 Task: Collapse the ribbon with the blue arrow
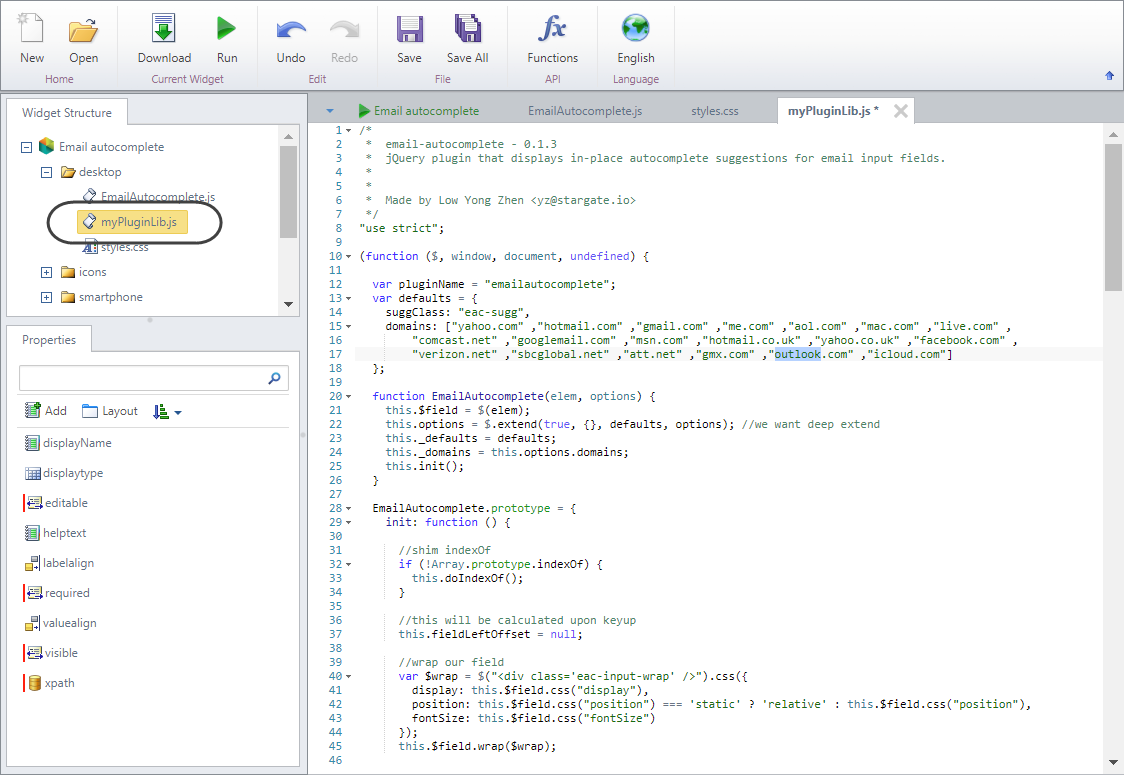click(x=1109, y=75)
